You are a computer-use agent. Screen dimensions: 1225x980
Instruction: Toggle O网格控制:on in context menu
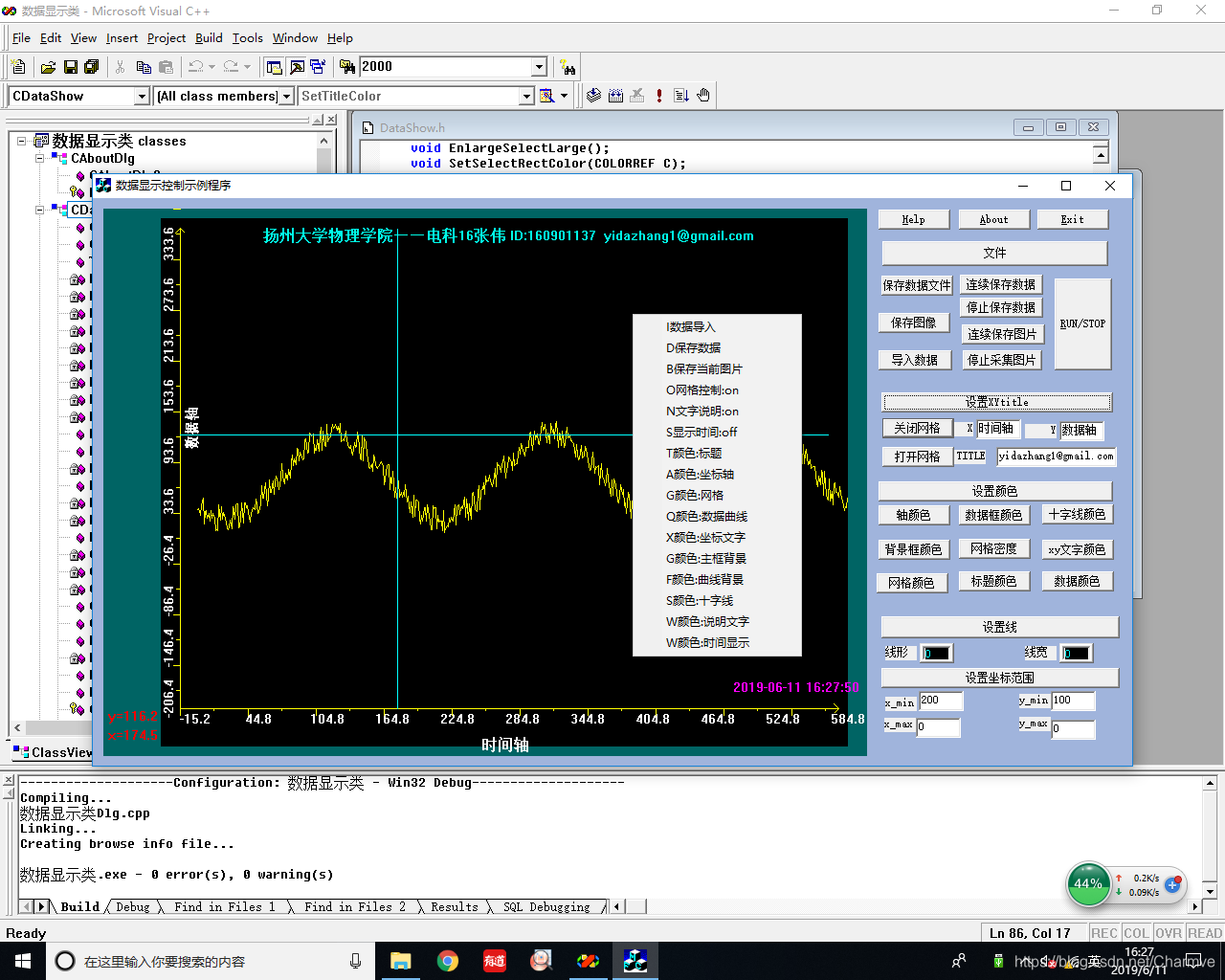(x=702, y=390)
